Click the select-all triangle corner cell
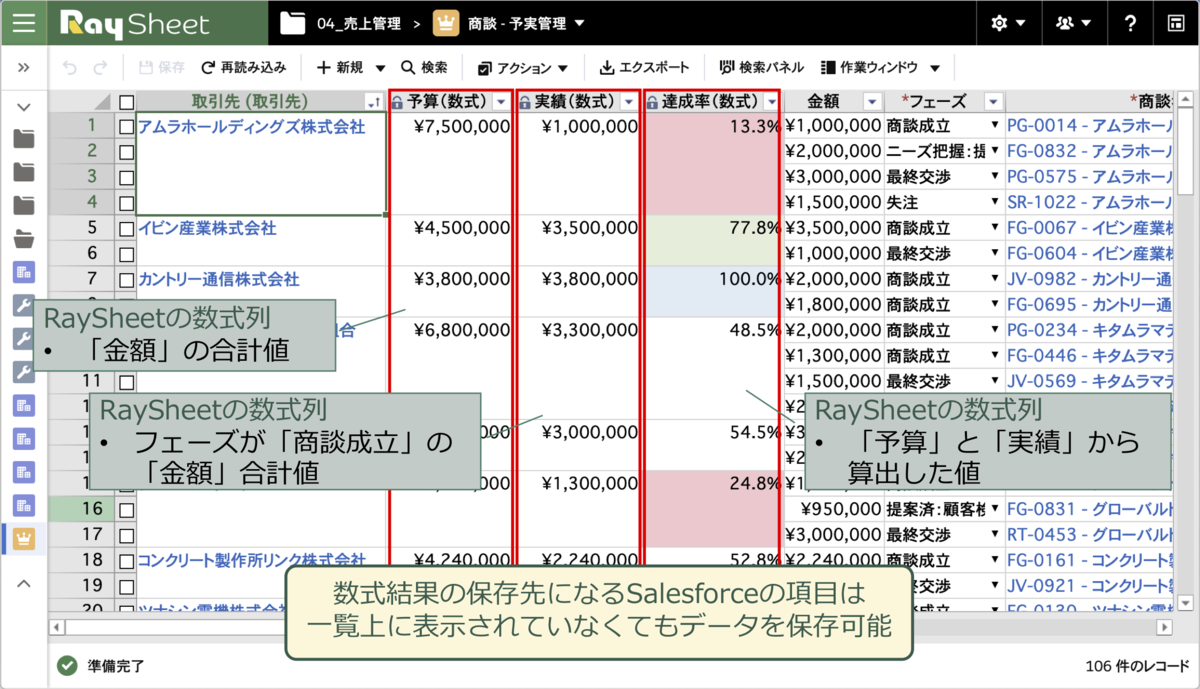This screenshot has width=1200, height=689. coord(102,102)
